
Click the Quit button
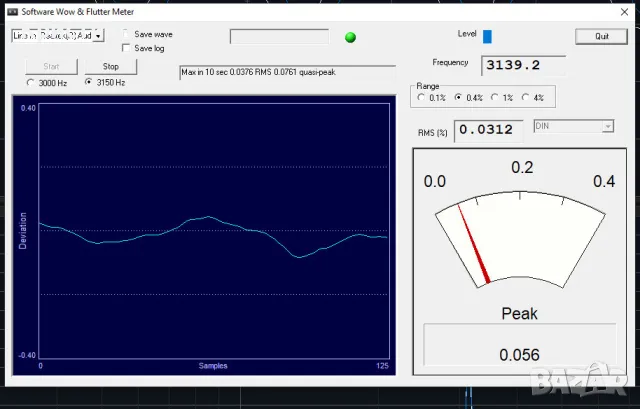coord(601,36)
